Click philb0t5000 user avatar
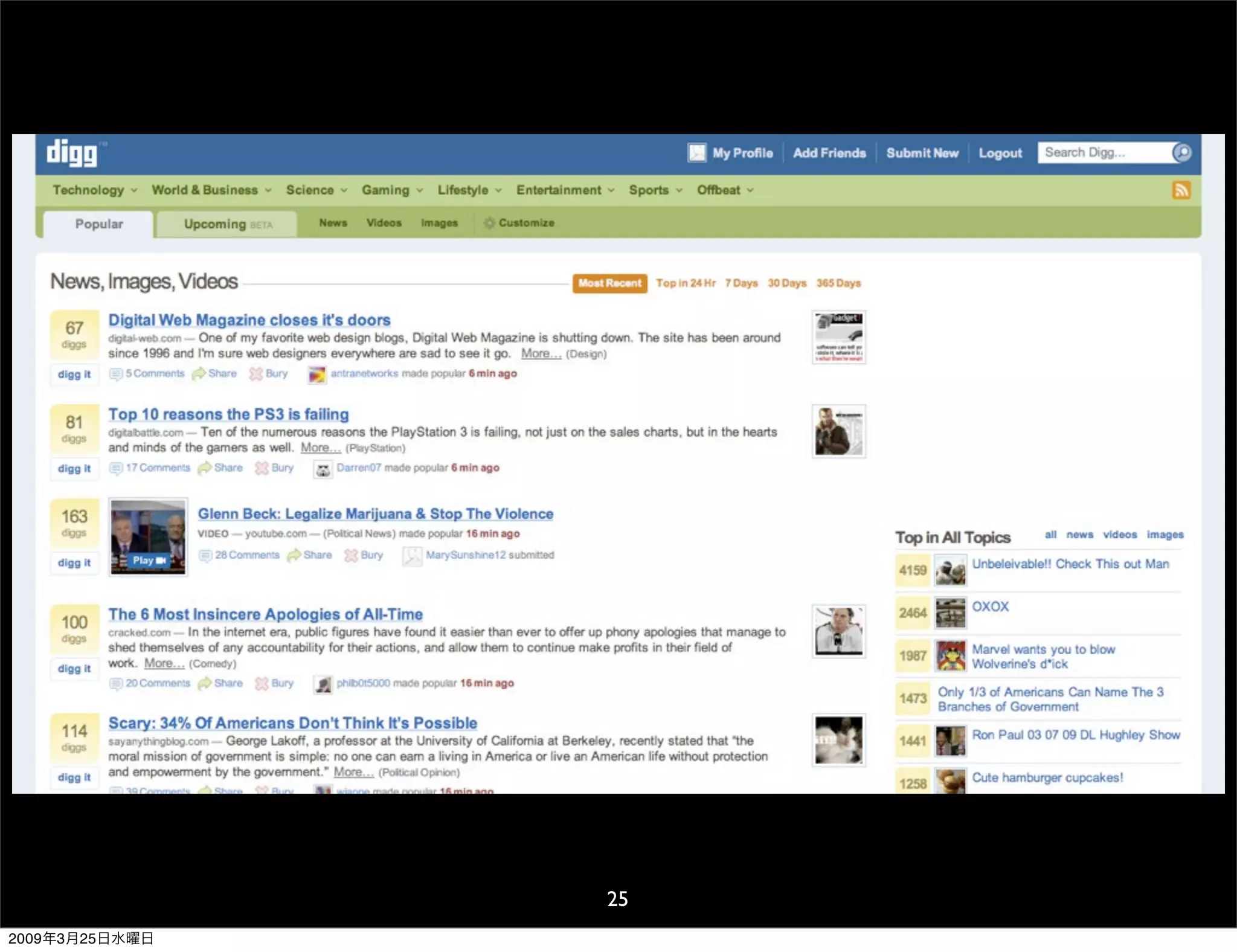Viewport: 1237px width, 952px height. pos(323,684)
